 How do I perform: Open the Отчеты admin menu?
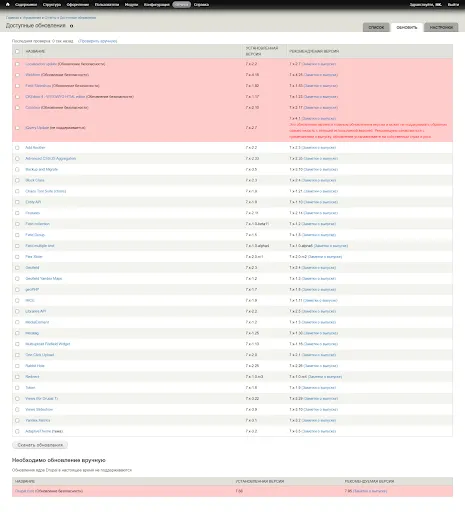(182, 5)
